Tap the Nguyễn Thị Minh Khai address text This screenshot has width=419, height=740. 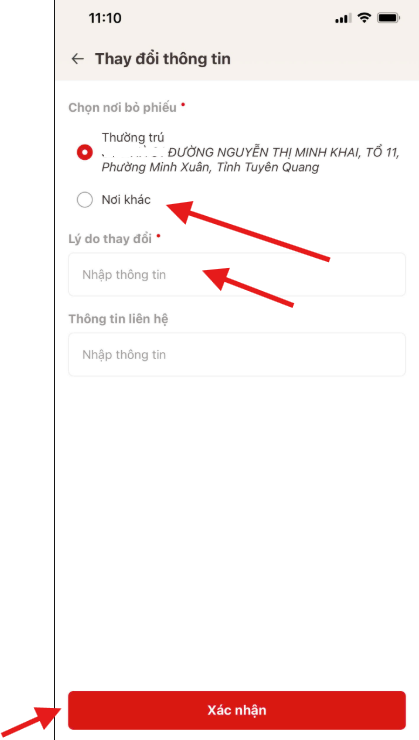pos(251,160)
